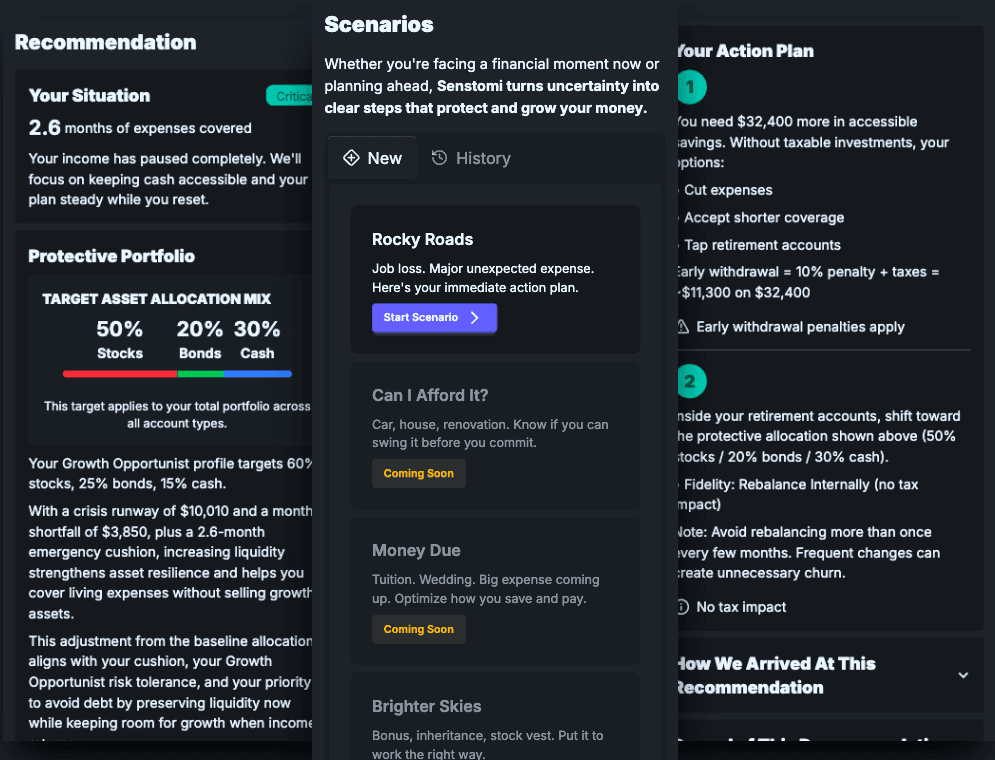Viewport: 995px width, 760px height.
Task: Select the Rocky Roads scenario card title
Action: 422,239
